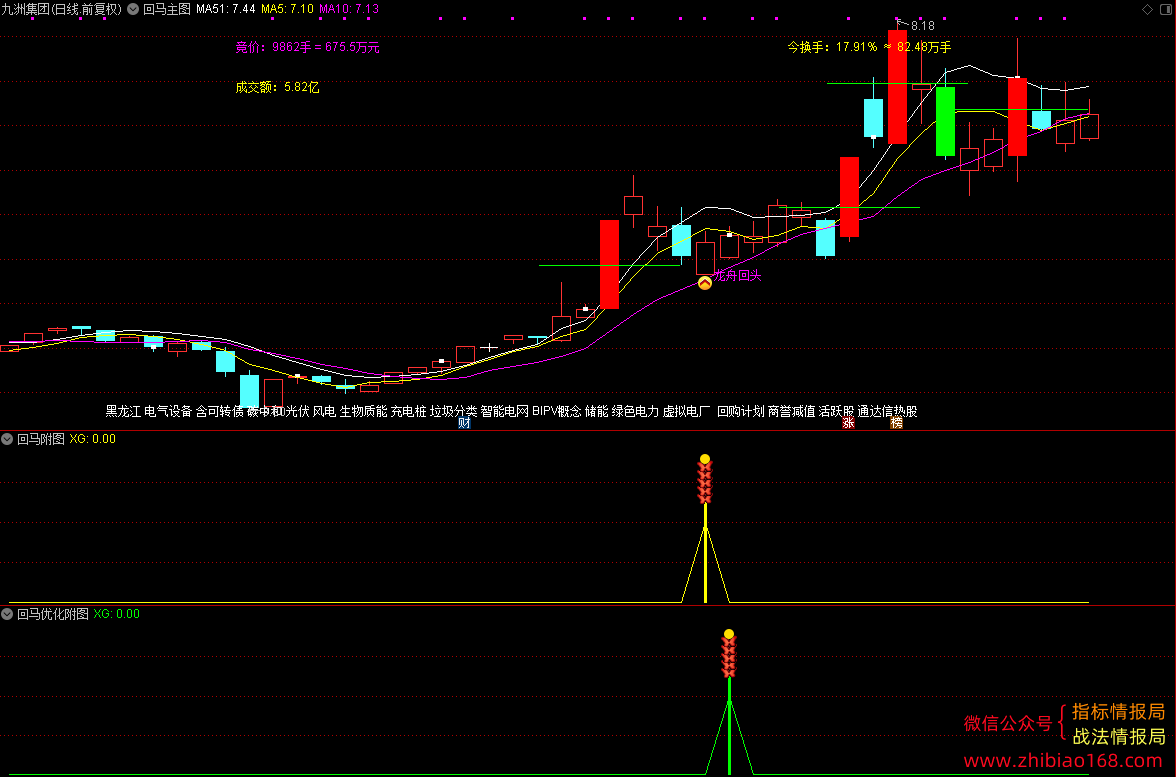This screenshot has height=777, width=1176.
Task: Click the 通达信热股 concept tag
Action: click(x=887, y=411)
